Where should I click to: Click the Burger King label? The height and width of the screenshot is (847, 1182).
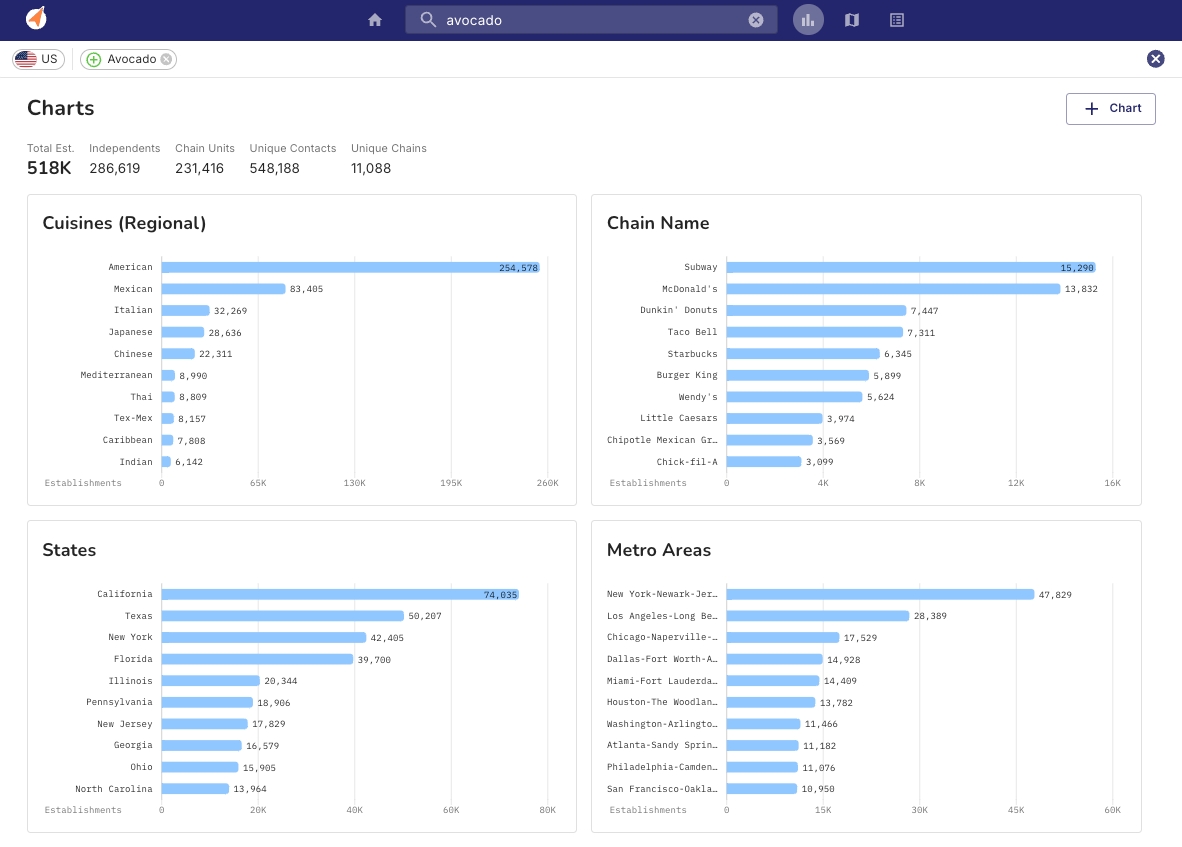tap(687, 375)
